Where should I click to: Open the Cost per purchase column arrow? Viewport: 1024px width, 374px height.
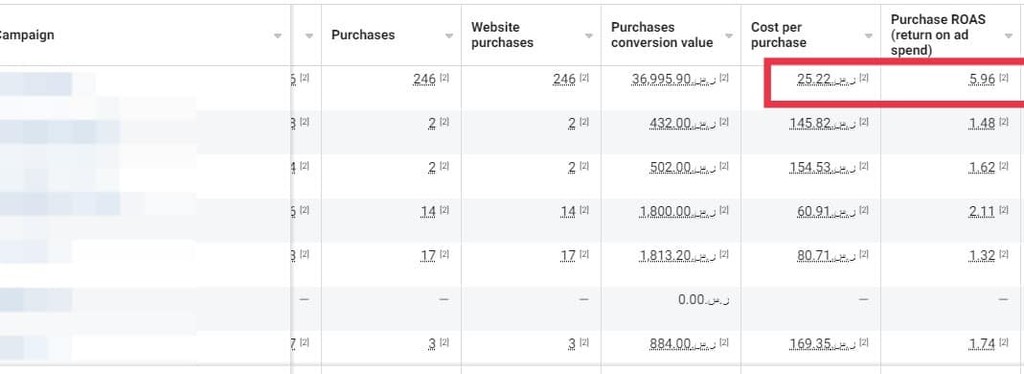(869, 36)
